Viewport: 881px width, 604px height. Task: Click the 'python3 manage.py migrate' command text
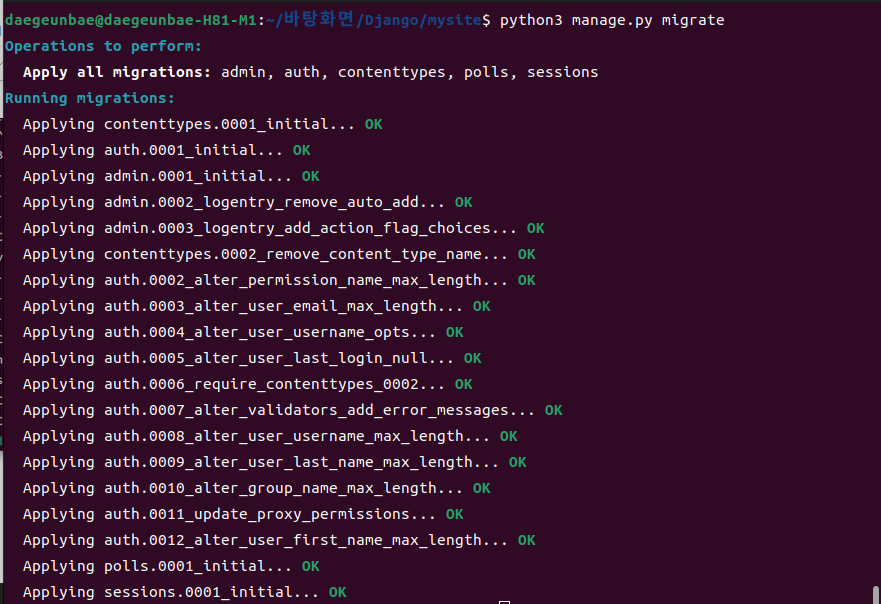pyautogui.click(x=612, y=20)
